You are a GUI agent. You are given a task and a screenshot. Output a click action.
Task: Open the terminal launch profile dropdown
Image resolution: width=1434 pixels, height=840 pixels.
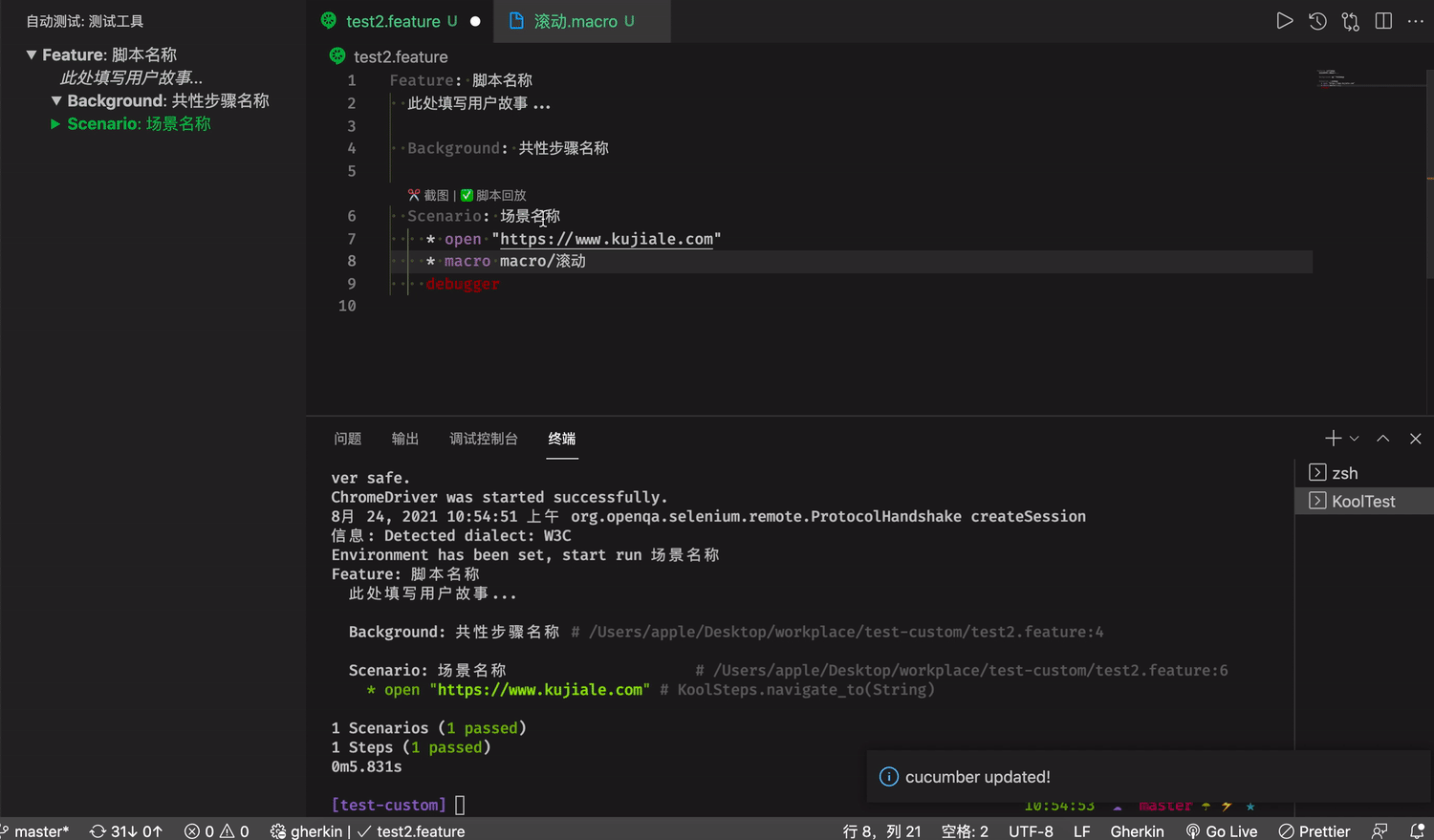click(1354, 439)
